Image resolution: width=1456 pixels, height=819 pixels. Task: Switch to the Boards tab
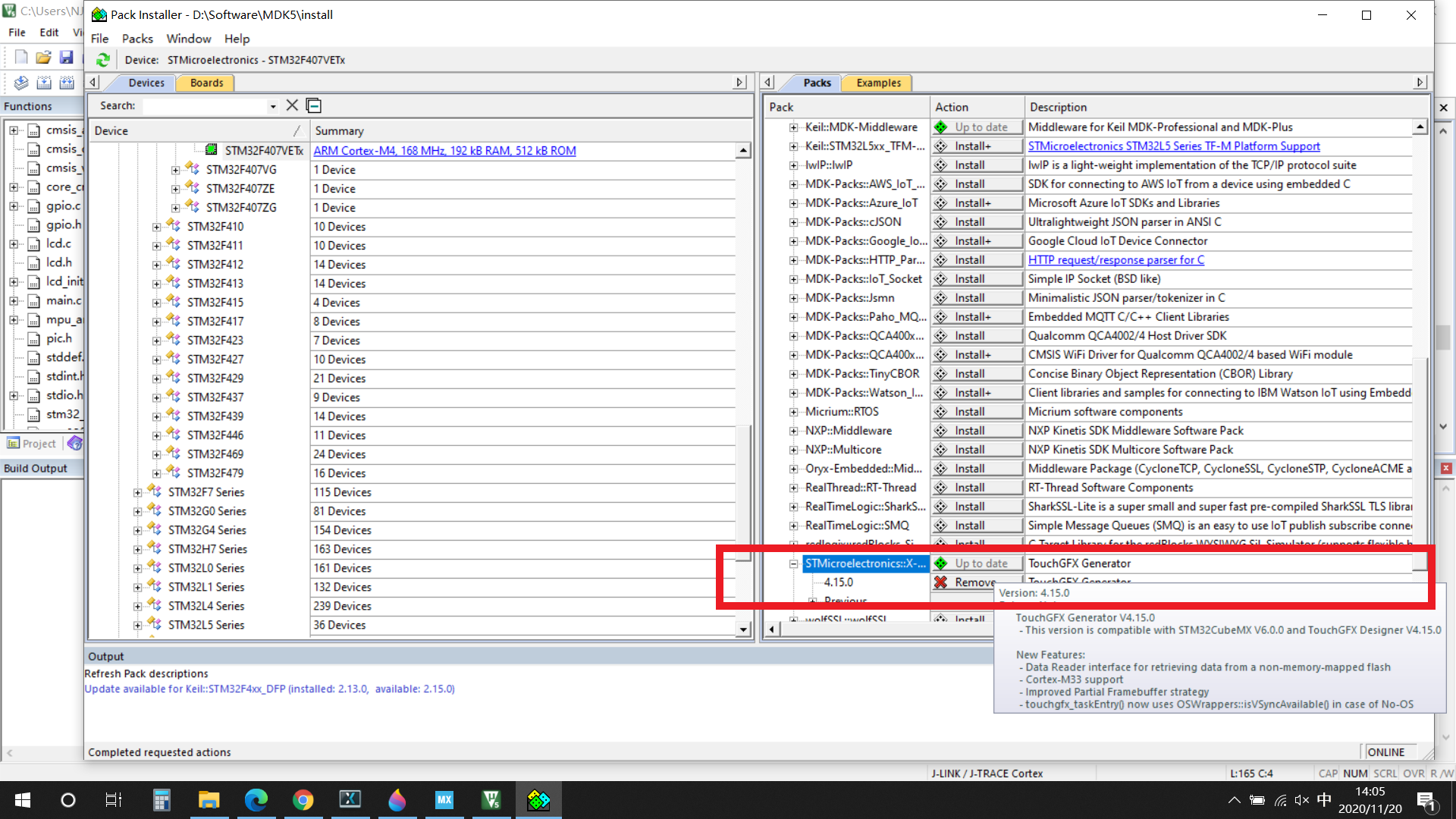click(206, 83)
